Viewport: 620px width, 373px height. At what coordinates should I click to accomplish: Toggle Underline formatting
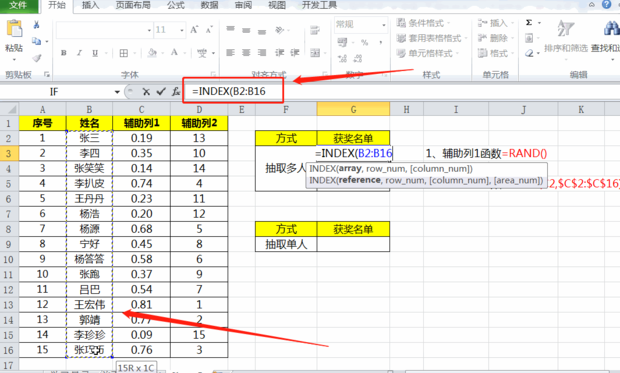[95, 53]
